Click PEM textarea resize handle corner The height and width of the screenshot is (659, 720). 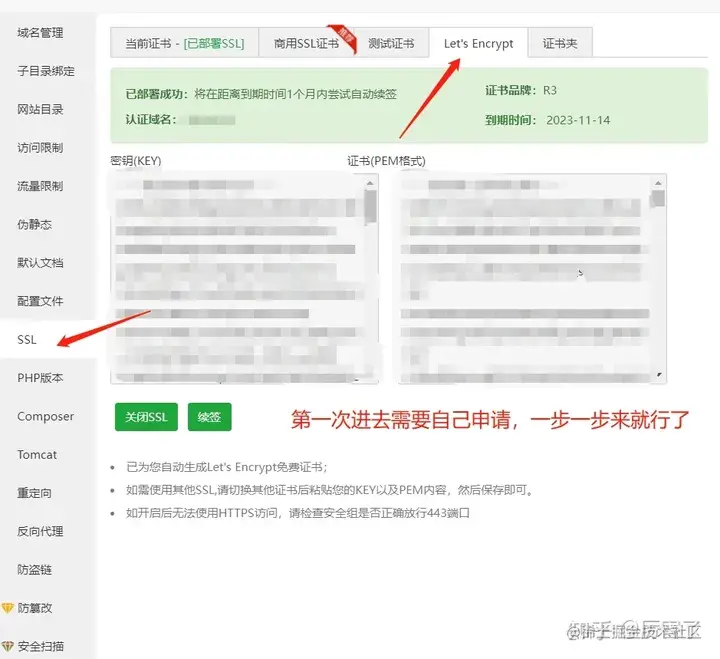[x=660, y=375]
